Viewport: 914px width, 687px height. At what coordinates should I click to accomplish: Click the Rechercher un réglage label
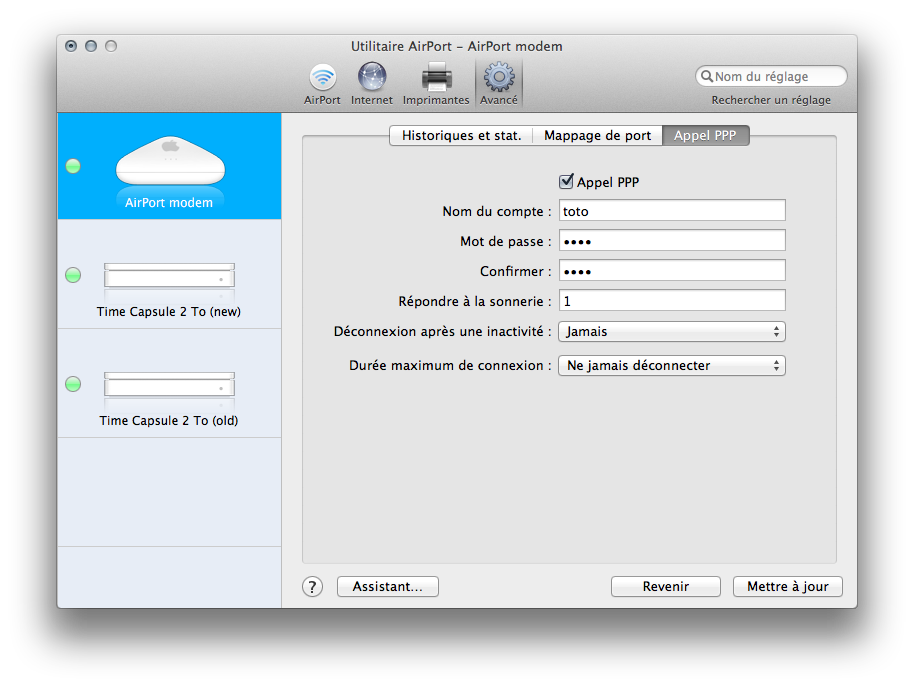[x=771, y=100]
